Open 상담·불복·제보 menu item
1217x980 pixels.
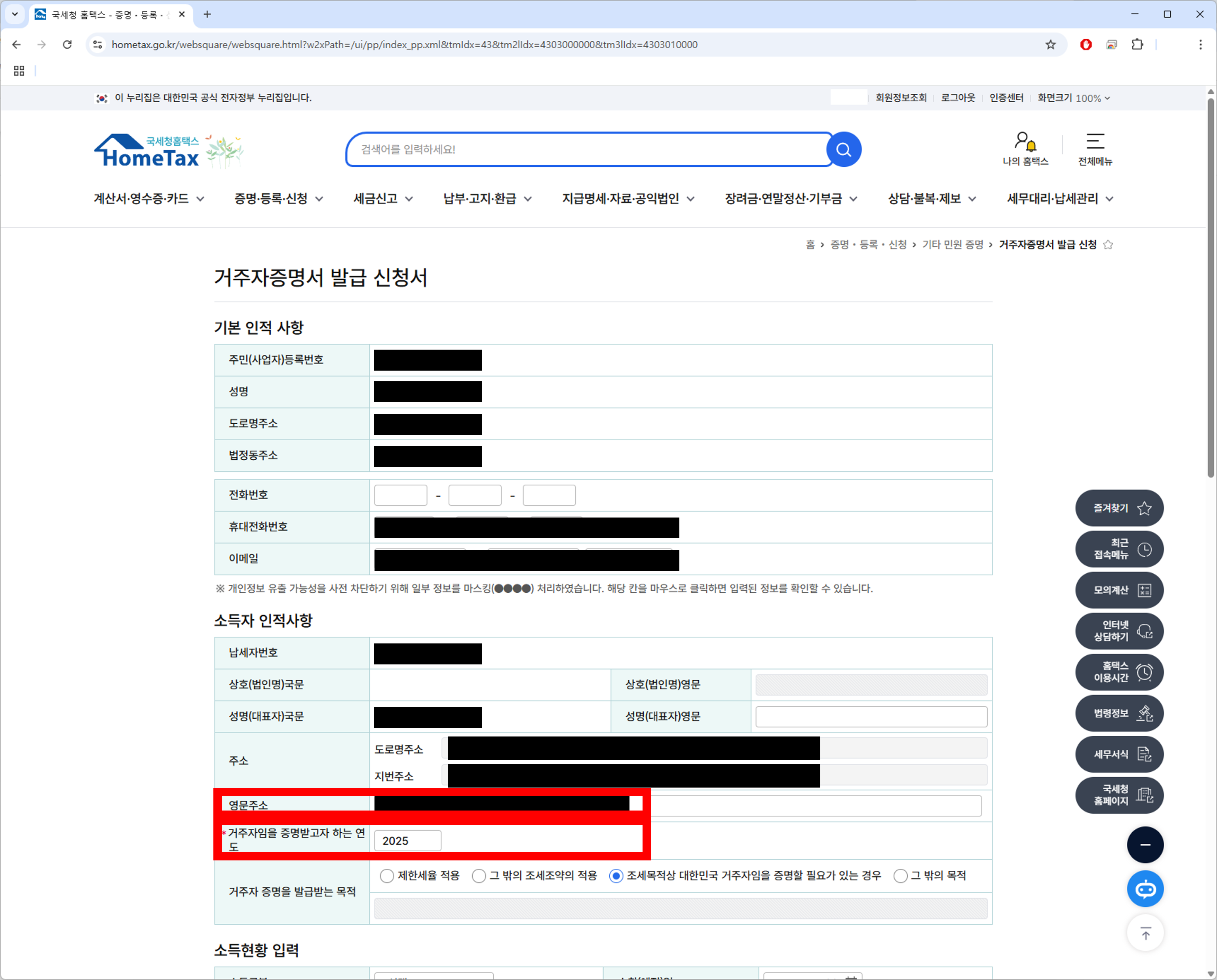(x=932, y=199)
